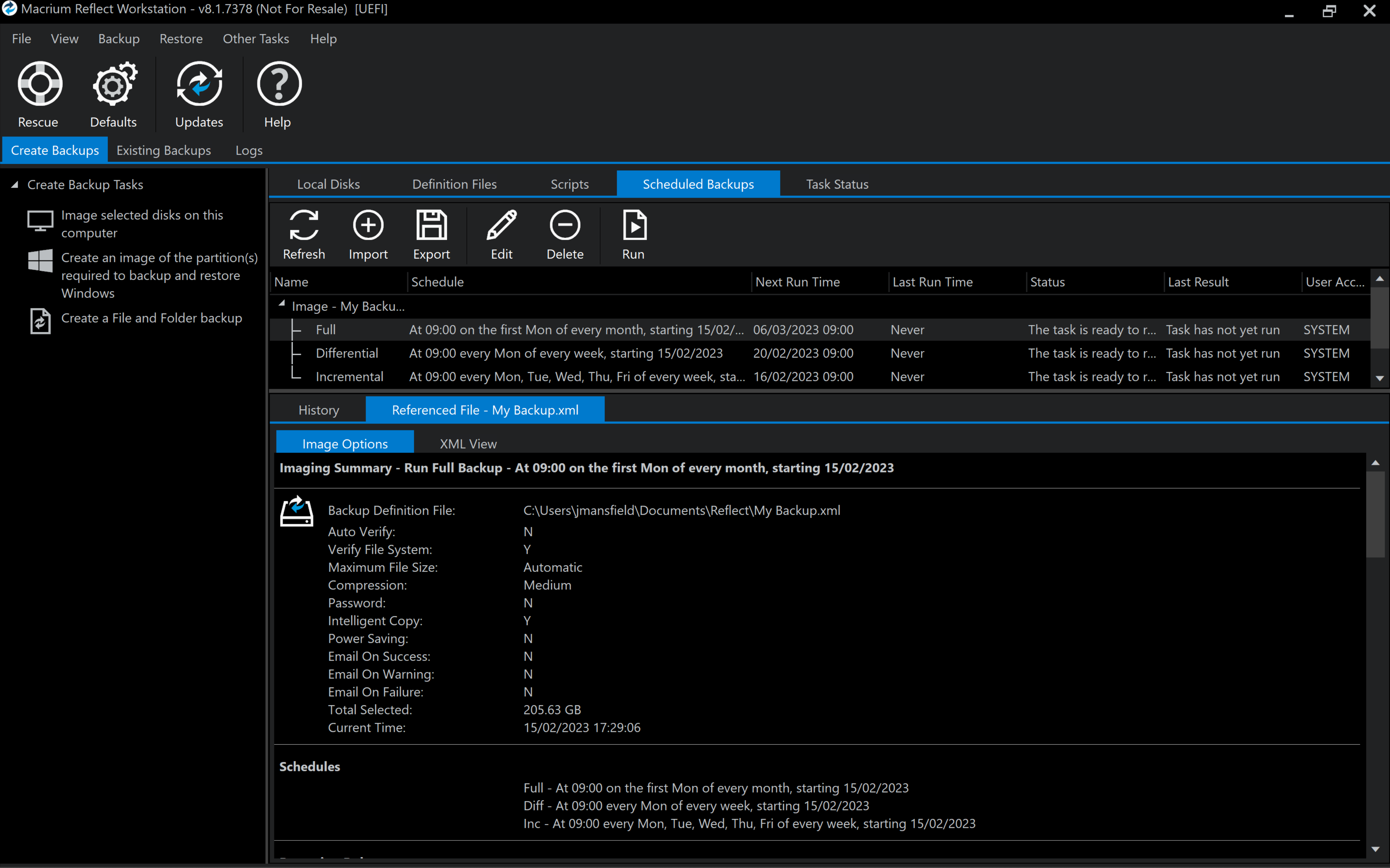
Task: Delete the selected scheduled backup
Action: [x=565, y=225]
